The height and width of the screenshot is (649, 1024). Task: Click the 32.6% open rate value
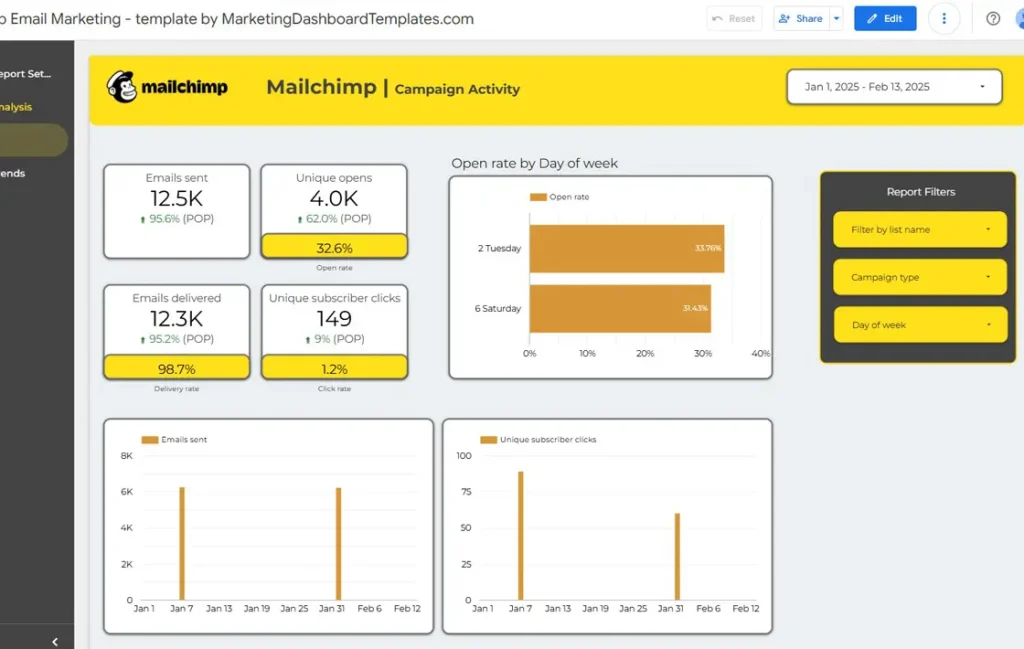coord(334,248)
